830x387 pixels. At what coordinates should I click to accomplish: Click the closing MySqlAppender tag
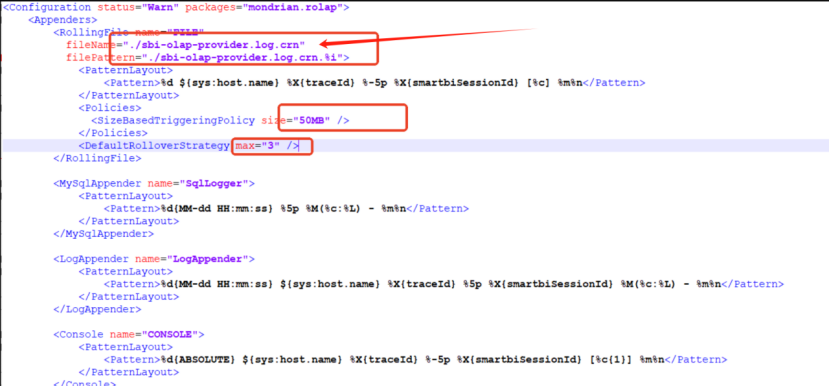pyautogui.click(x=104, y=233)
